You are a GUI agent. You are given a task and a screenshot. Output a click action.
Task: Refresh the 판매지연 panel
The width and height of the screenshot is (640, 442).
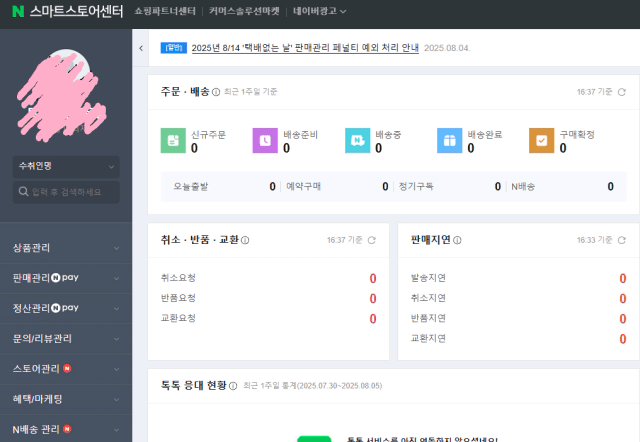tap(622, 240)
